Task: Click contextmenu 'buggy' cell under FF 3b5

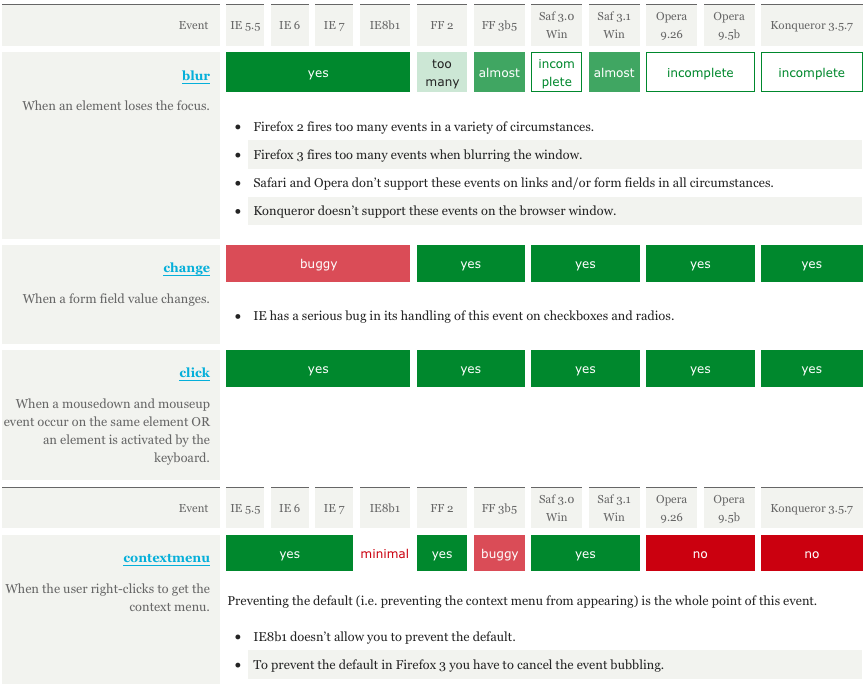Action: pyautogui.click(x=499, y=553)
